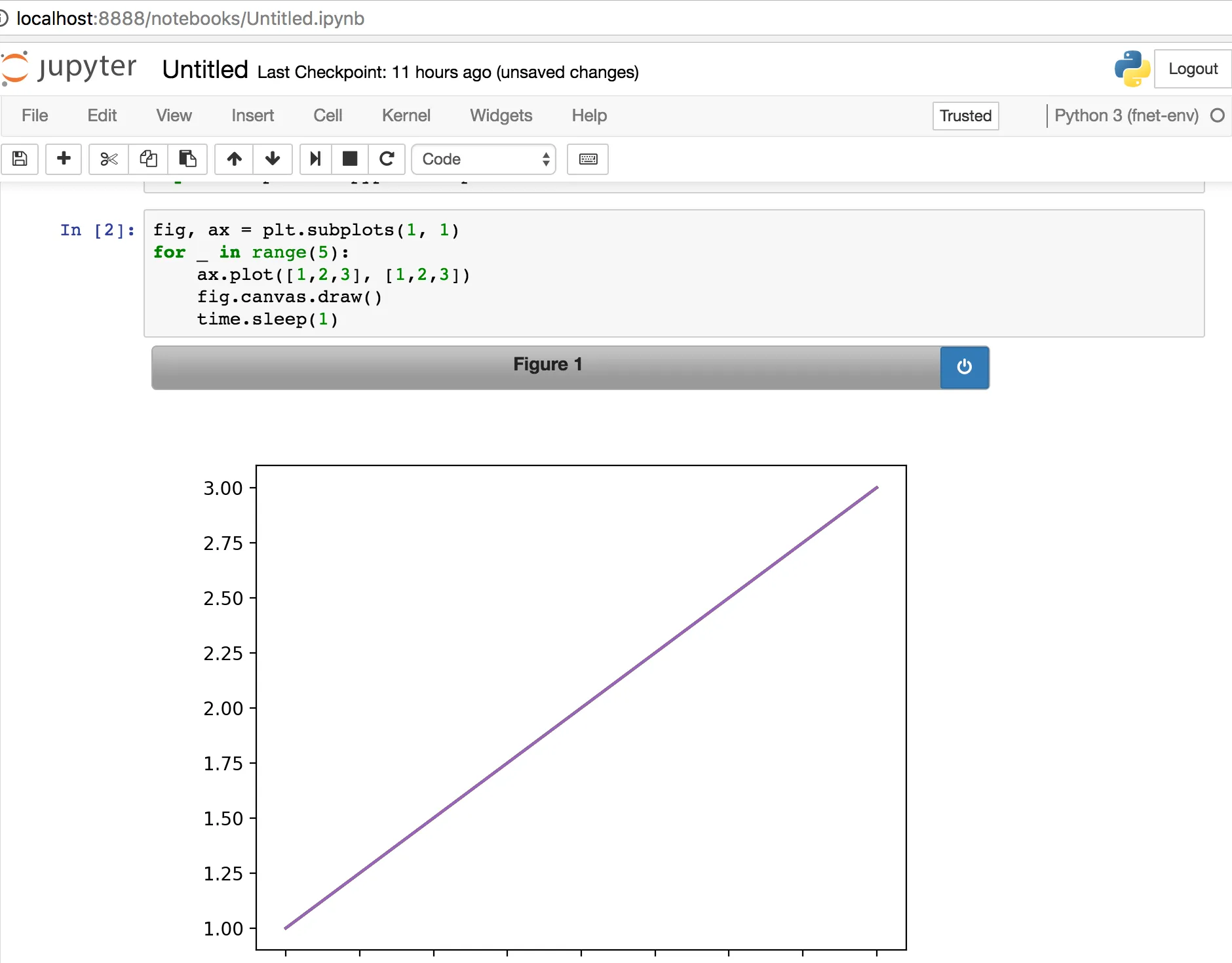Run the current cell button

315,159
